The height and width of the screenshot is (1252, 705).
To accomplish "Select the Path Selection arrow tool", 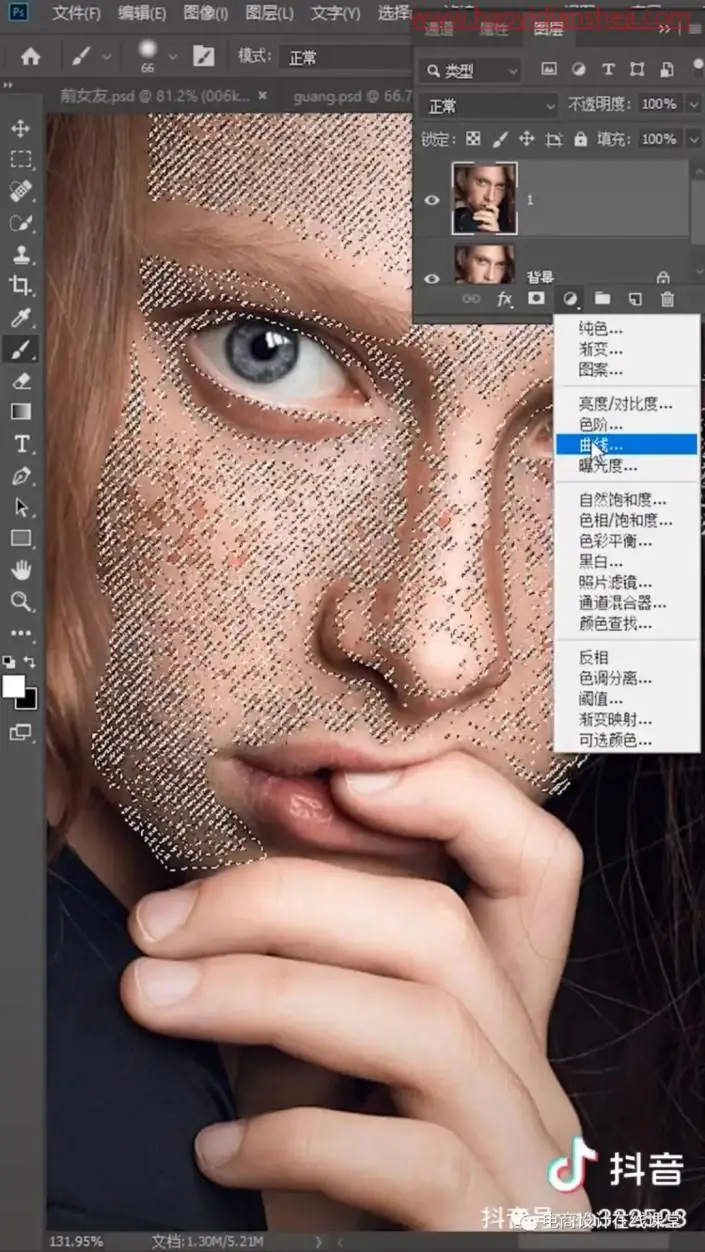I will point(20,507).
